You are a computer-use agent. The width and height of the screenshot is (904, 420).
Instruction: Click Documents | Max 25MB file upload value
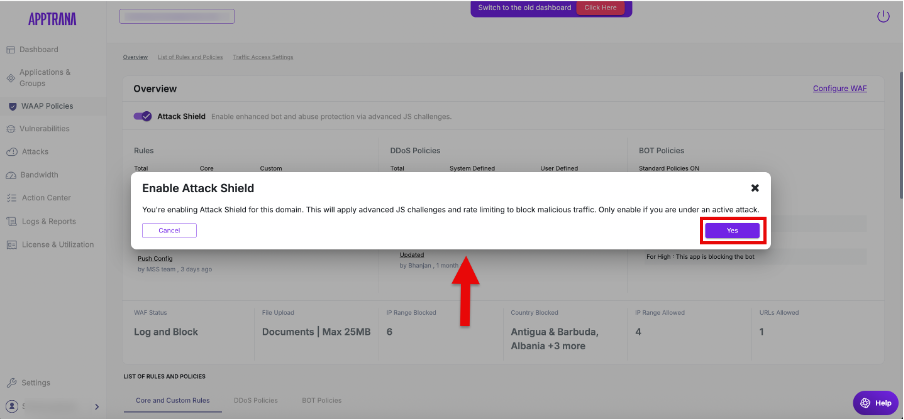317,332
